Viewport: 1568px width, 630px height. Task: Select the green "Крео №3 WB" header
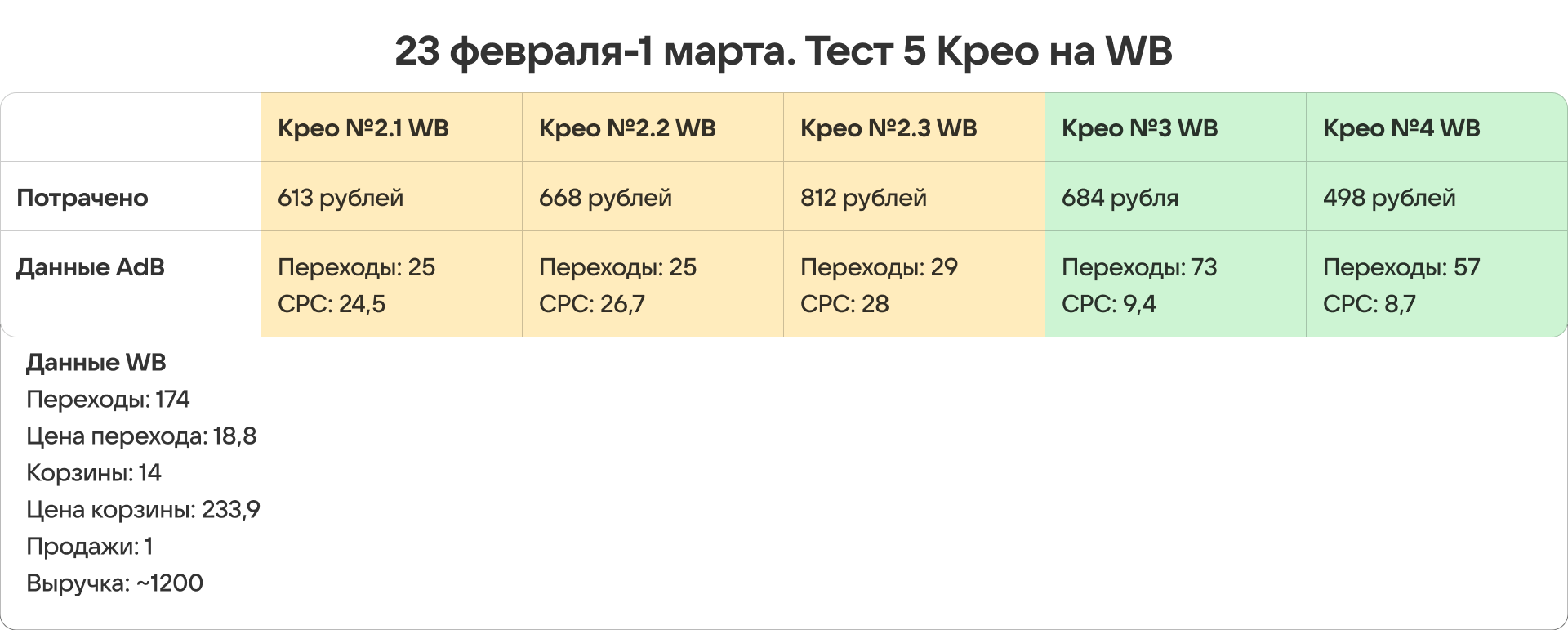point(1139,128)
